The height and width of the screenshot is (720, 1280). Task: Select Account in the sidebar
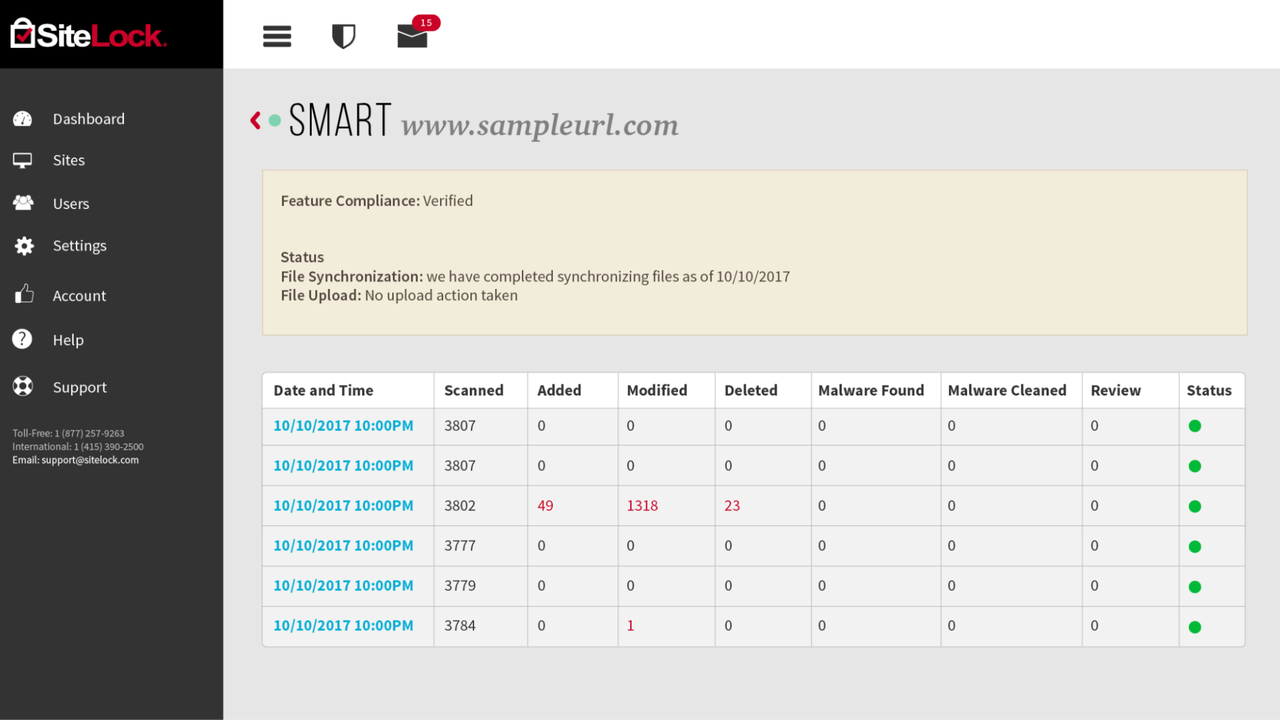click(x=79, y=296)
